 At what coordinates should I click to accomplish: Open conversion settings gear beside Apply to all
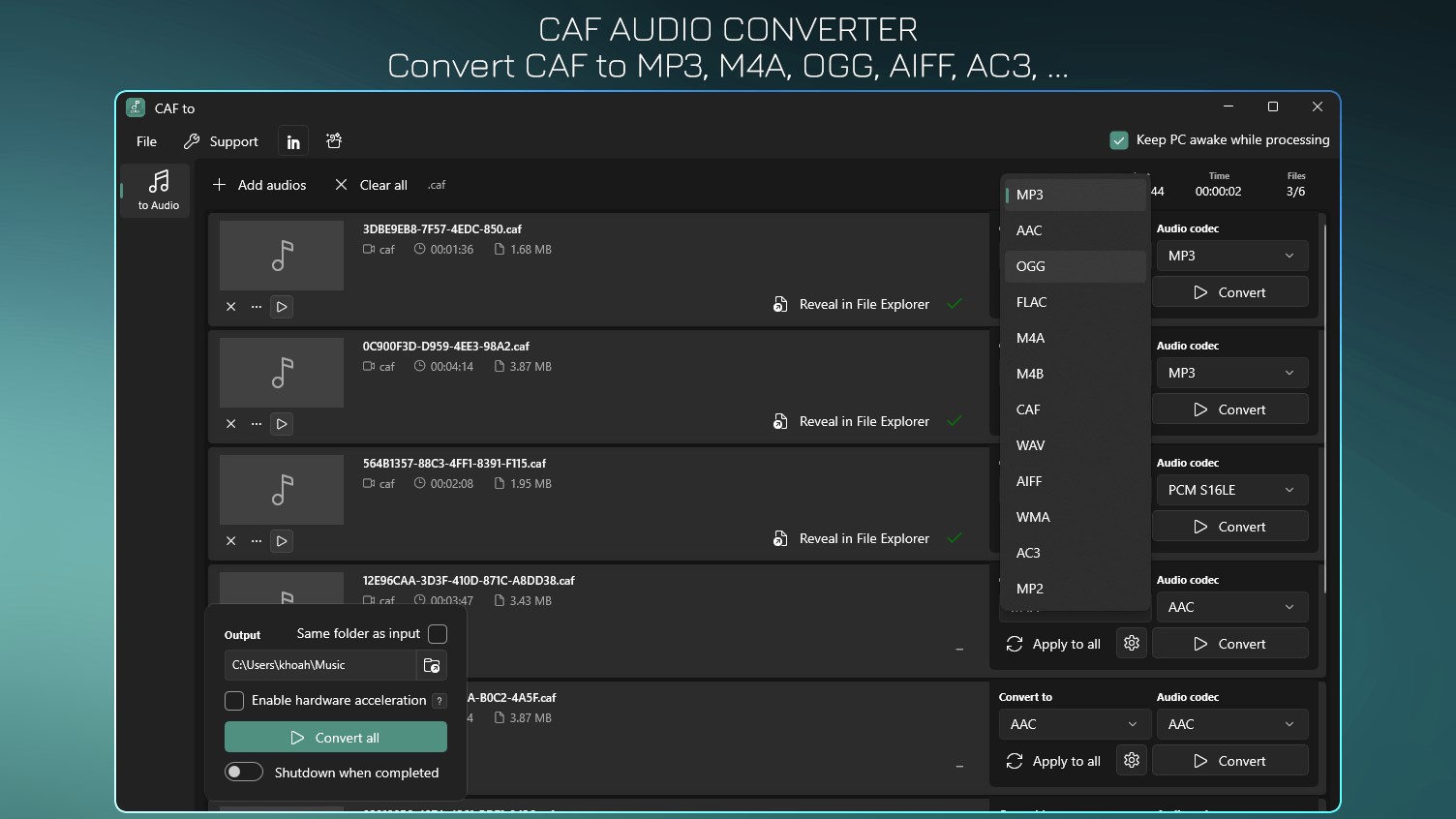coord(1131,643)
